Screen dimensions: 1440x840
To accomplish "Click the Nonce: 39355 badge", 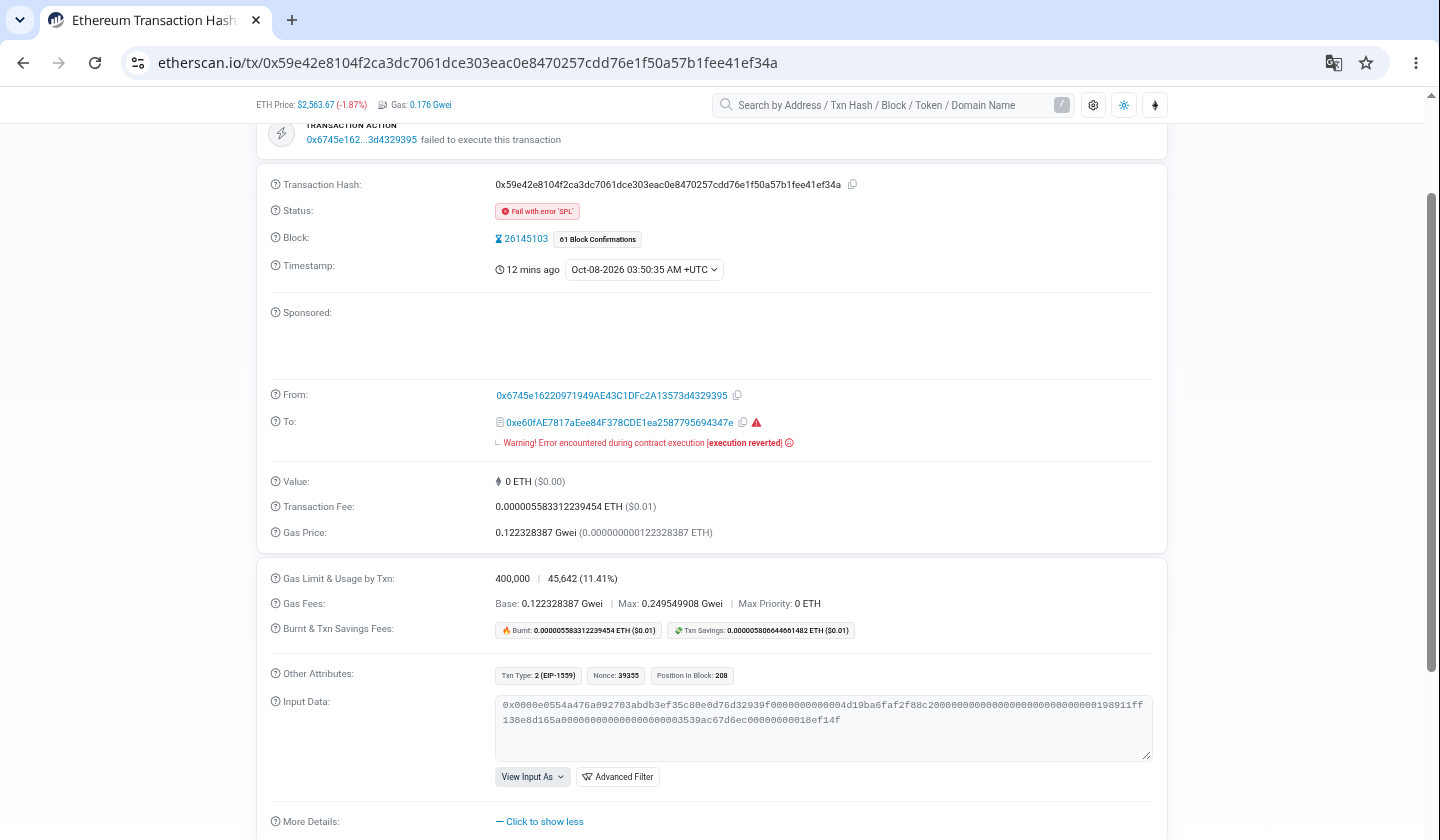I will click(616, 676).
